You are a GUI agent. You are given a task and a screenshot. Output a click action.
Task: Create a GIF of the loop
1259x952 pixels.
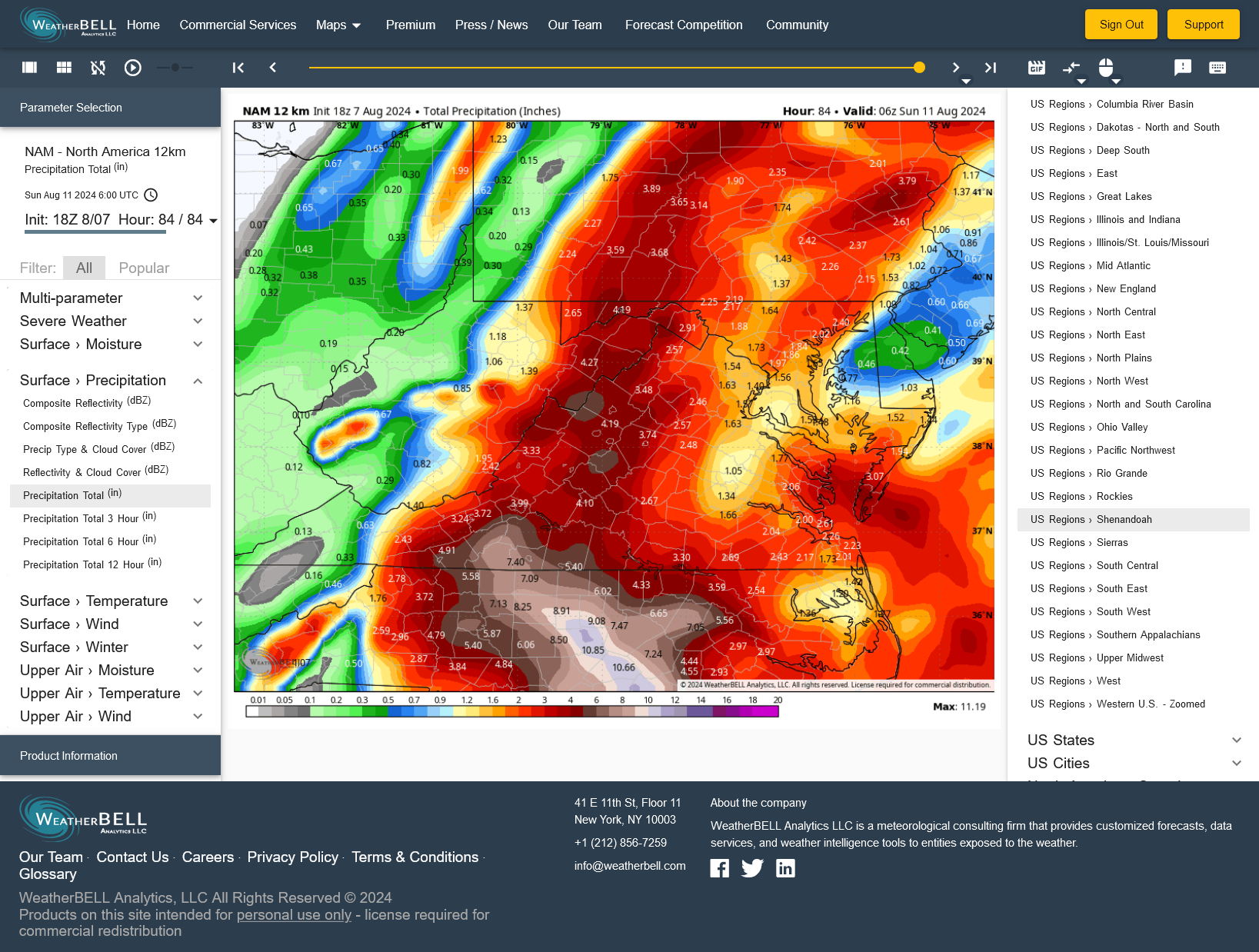click(1037, 68)
